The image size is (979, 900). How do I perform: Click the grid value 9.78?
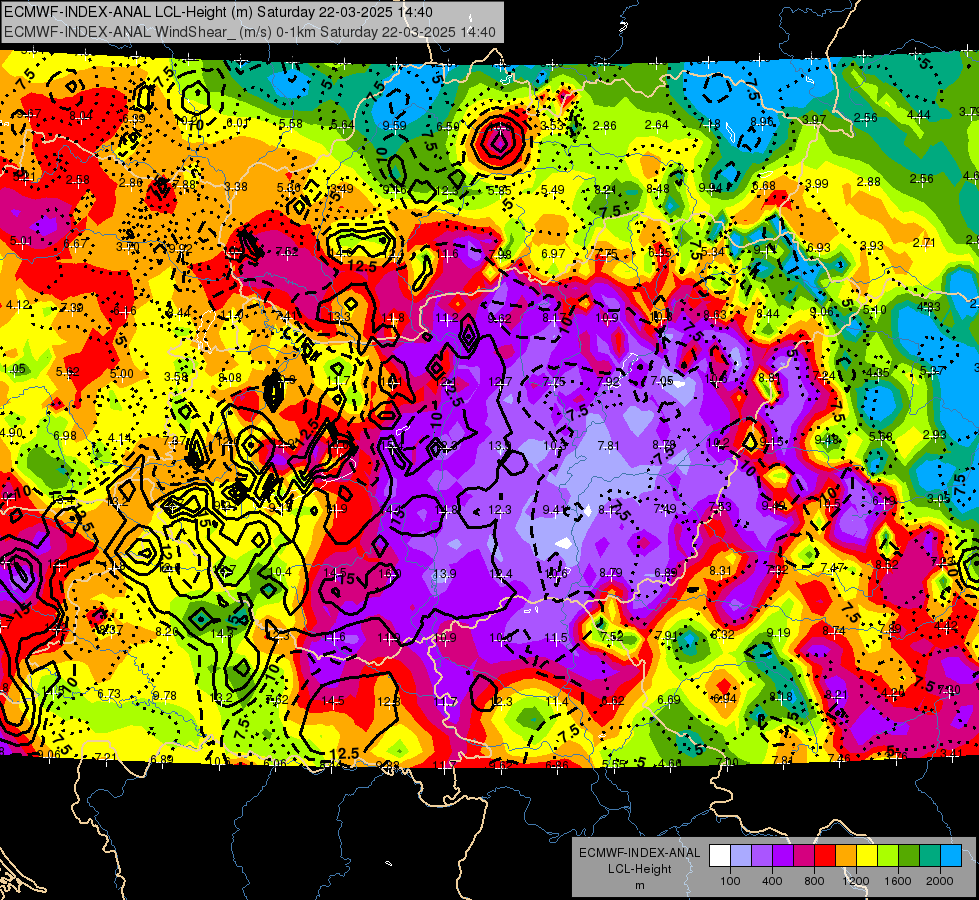click(x=165, y=695)
